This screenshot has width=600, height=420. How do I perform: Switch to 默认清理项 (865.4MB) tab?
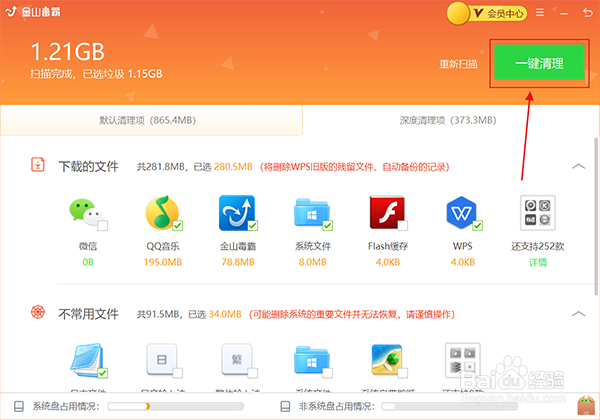pos(151,120)
